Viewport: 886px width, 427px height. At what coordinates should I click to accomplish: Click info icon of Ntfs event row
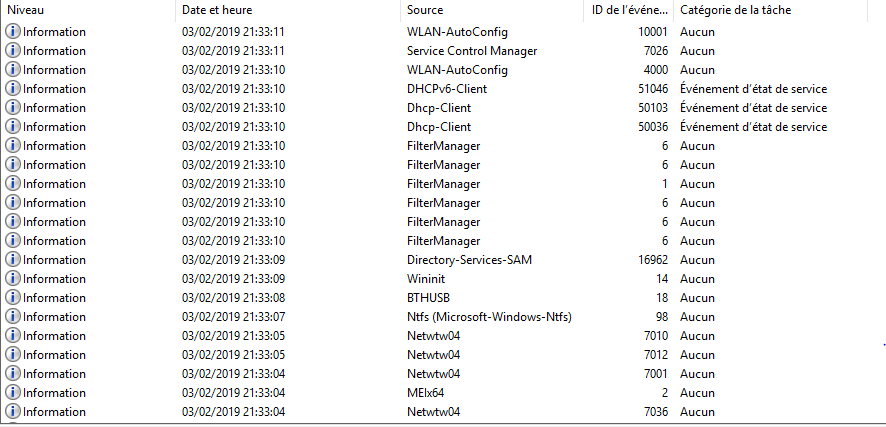(x=12, y=317)
